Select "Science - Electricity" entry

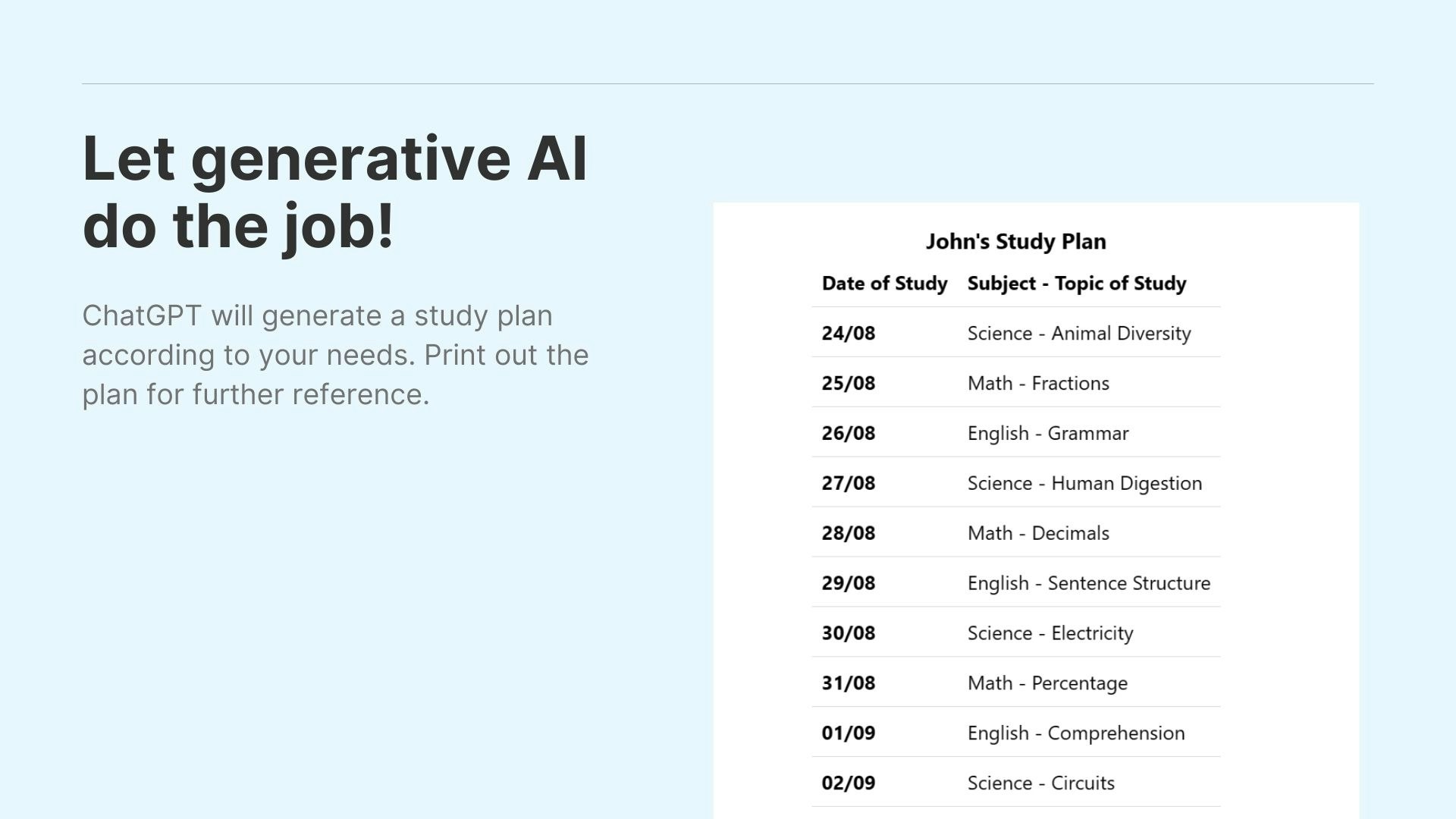1050,633
